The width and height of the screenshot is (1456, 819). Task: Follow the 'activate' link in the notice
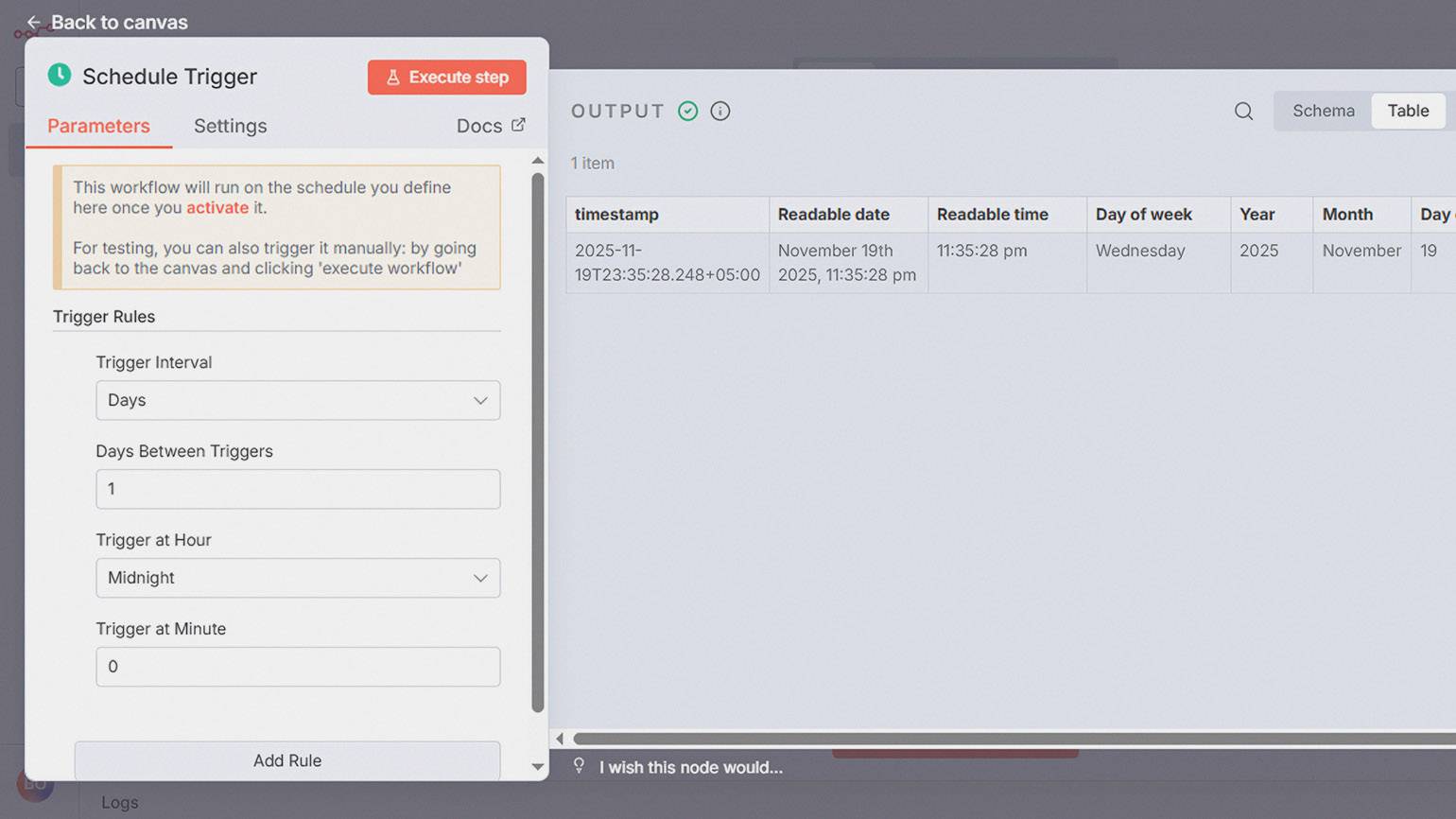coord(217,208)
